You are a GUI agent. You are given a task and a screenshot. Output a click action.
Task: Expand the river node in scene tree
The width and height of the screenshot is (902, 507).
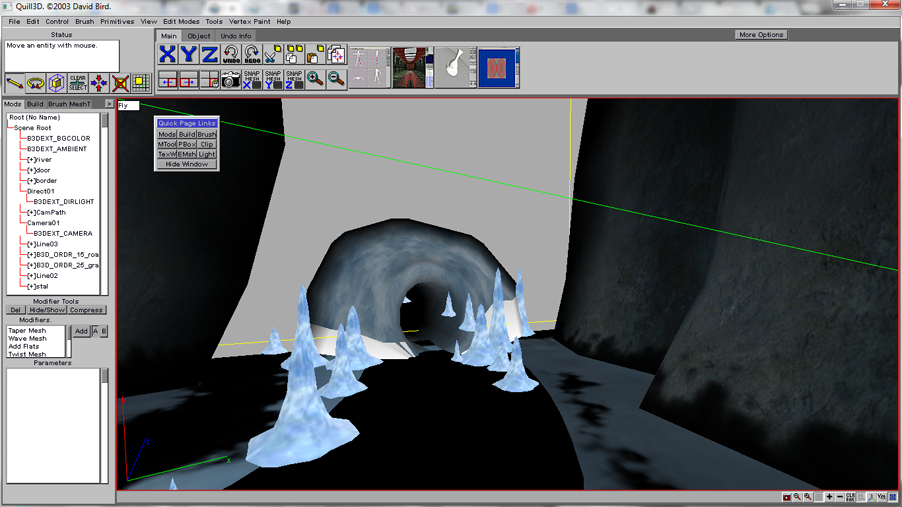pyautogui.click(x=32, y=160)
